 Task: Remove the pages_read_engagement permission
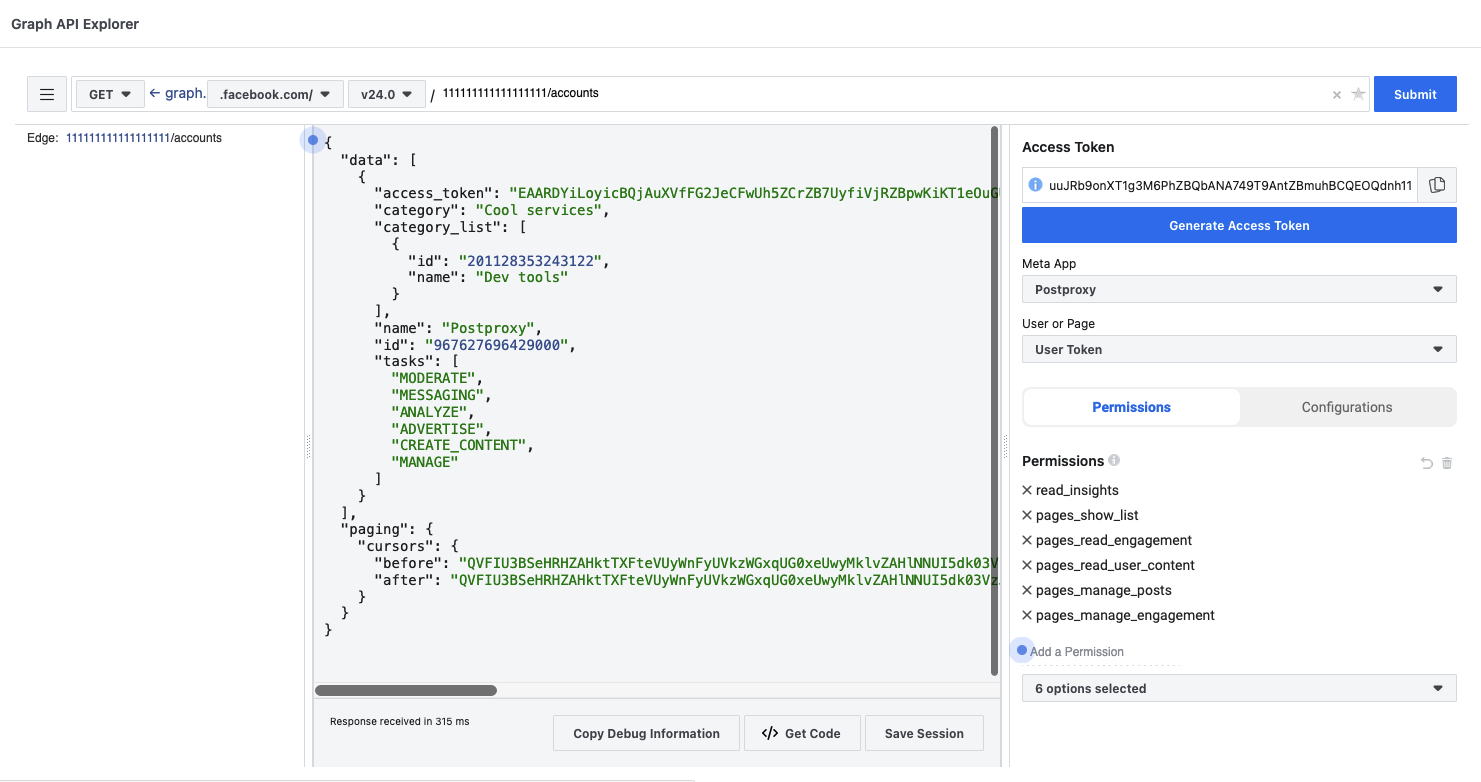tap(1026, 540)
